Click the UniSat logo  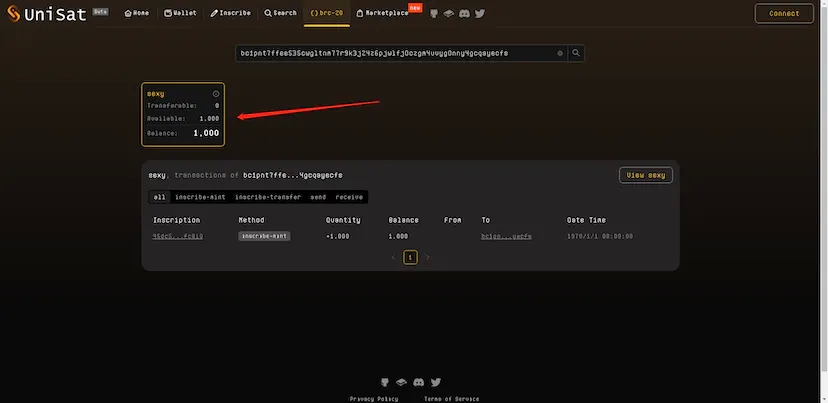(x=45, y=14)
